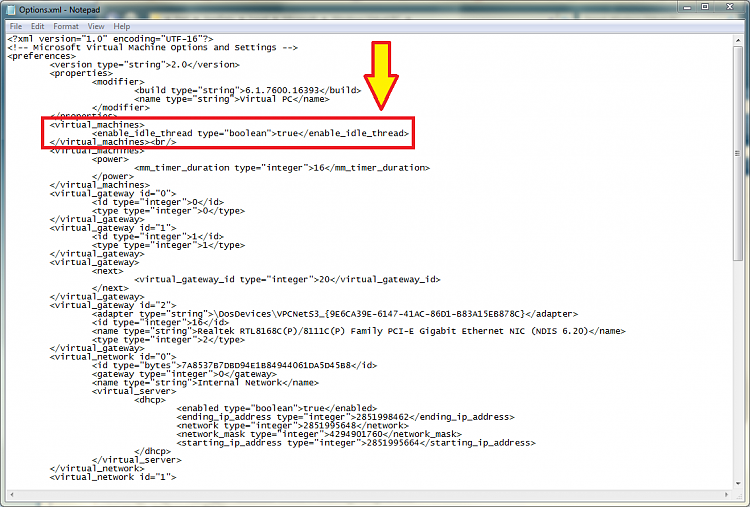Click the 'Virtual PC' name line
The image size is (750, 507).
(232, 99)
